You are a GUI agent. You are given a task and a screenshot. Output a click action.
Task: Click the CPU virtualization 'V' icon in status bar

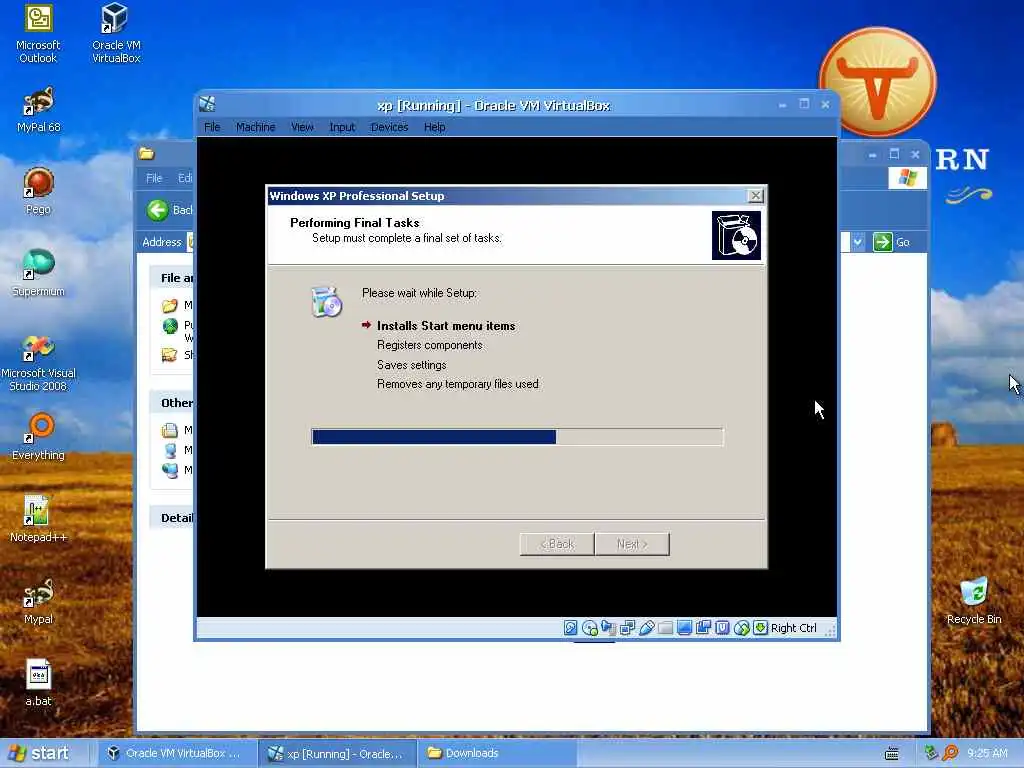(722, 628)
